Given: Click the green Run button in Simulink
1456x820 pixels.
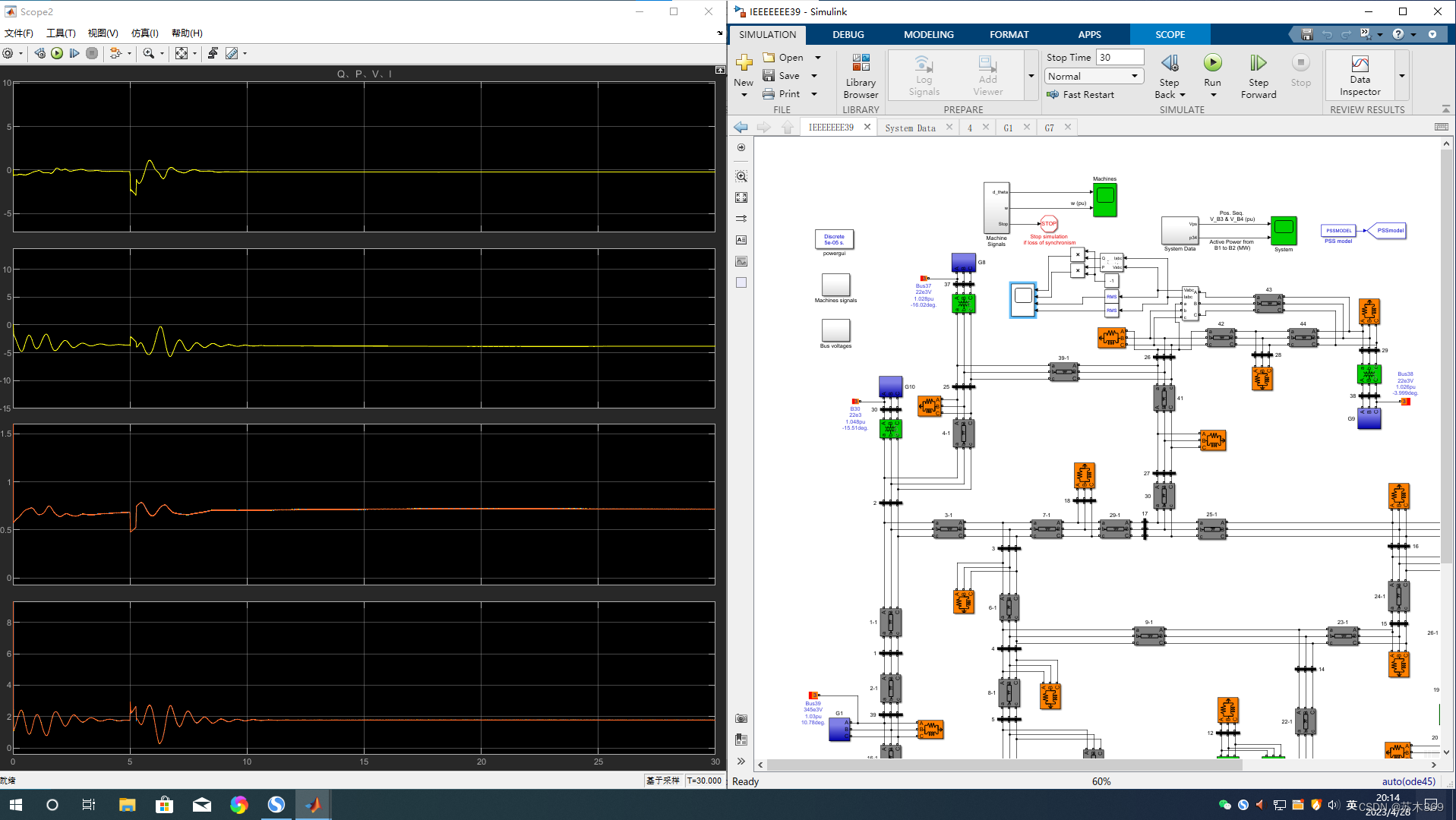Looking at the screenshot, I should [1213, 62].
